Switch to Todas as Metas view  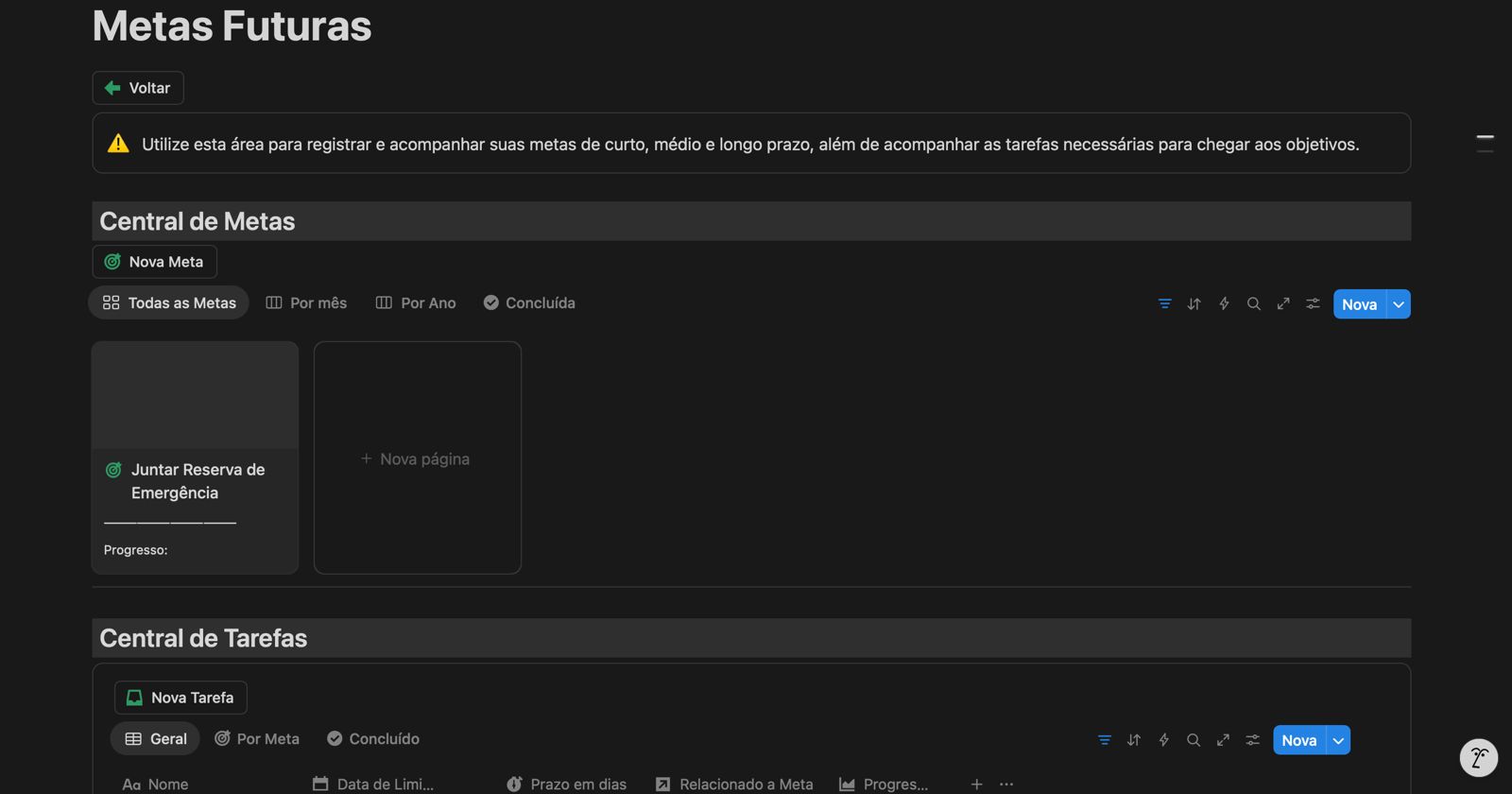[x=169, y=302]
